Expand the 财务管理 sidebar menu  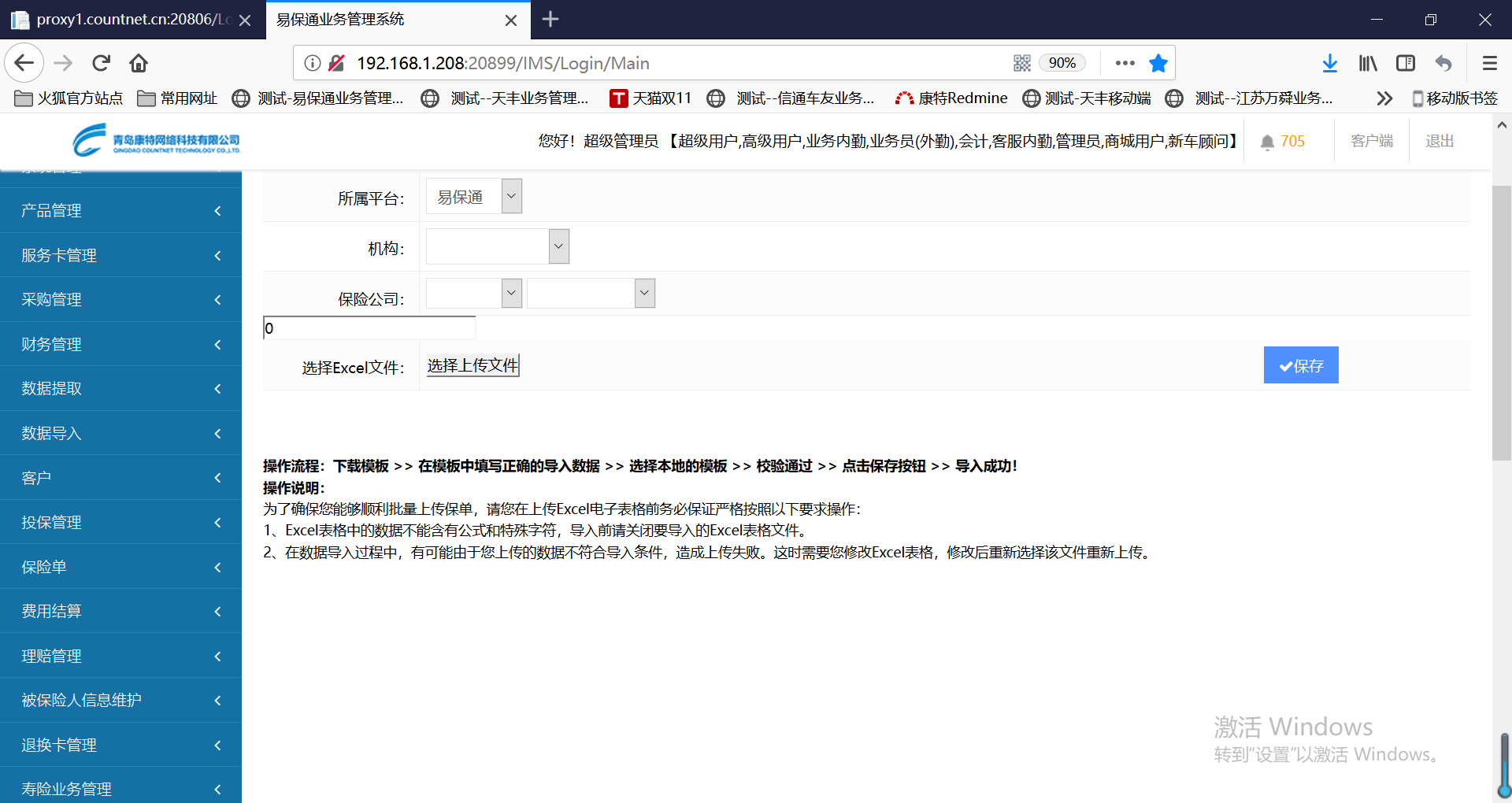[120, 344]
